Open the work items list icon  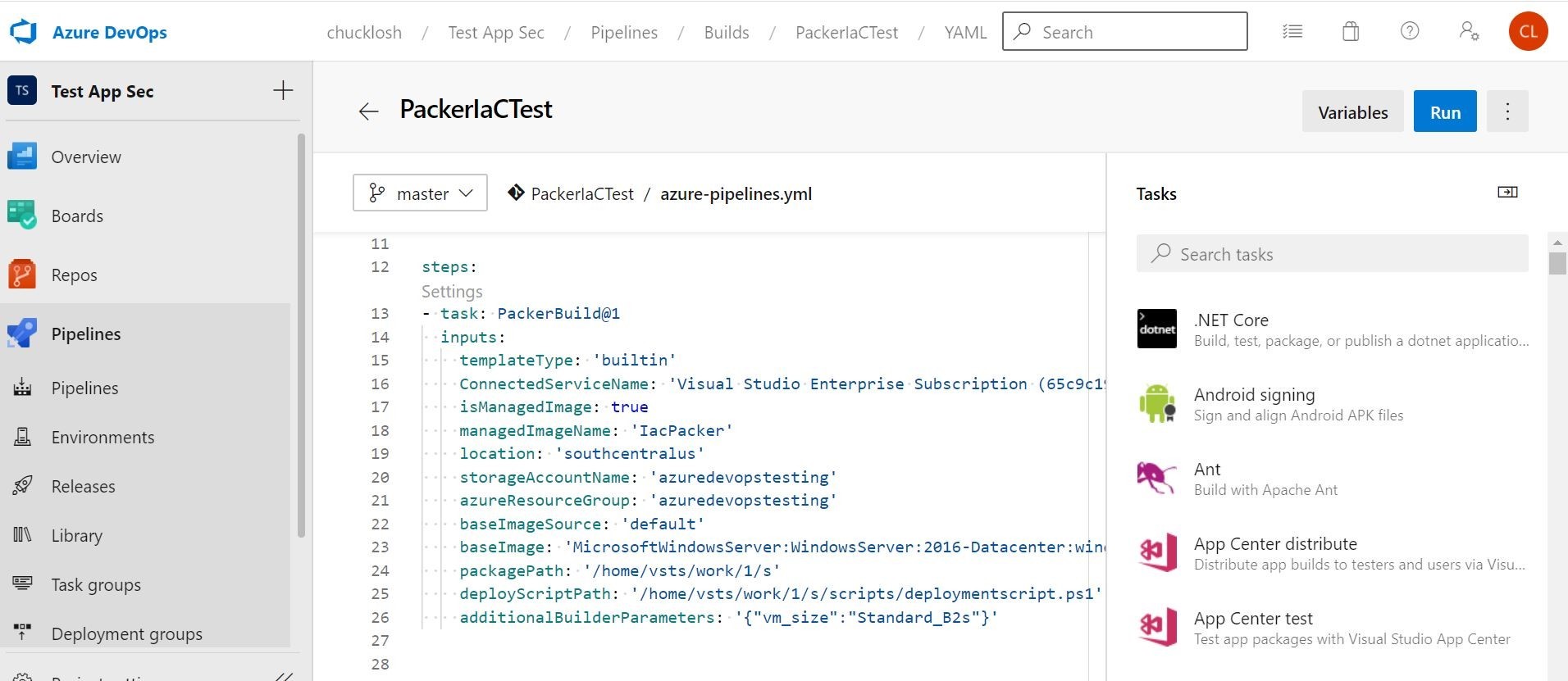coord(1292,32)
